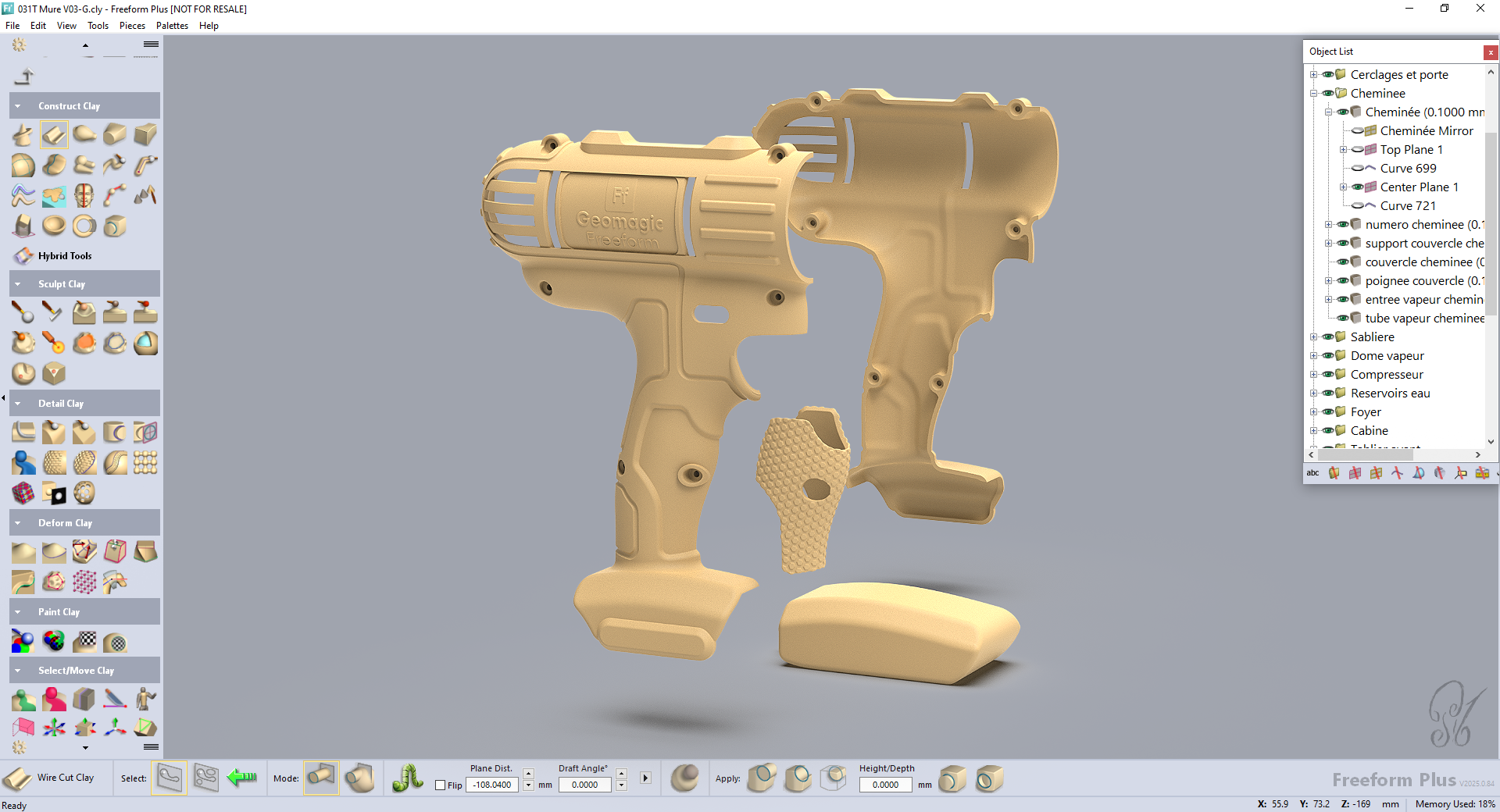Image resolution: width=1500 pixels, height=812 pixels.
Task: Collapse the Cheminee folder in Object List
Action: coord(1313,94)
